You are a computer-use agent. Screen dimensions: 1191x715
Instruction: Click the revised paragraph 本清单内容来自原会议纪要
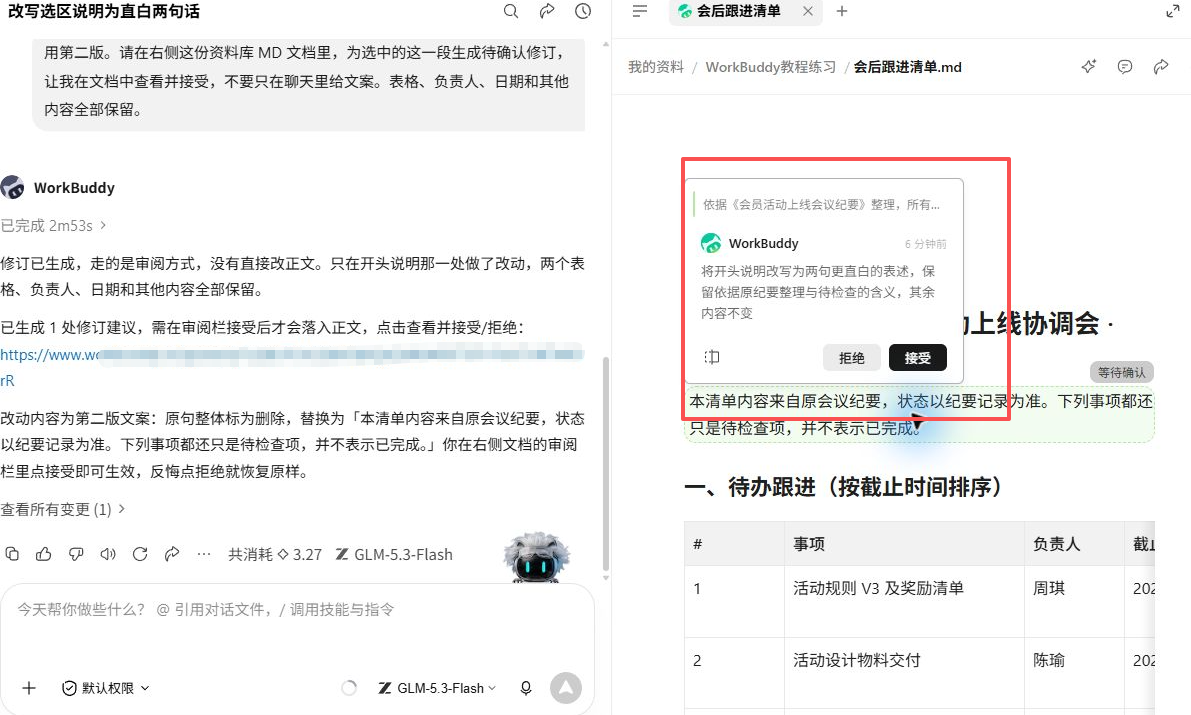[x=920, y=414]
